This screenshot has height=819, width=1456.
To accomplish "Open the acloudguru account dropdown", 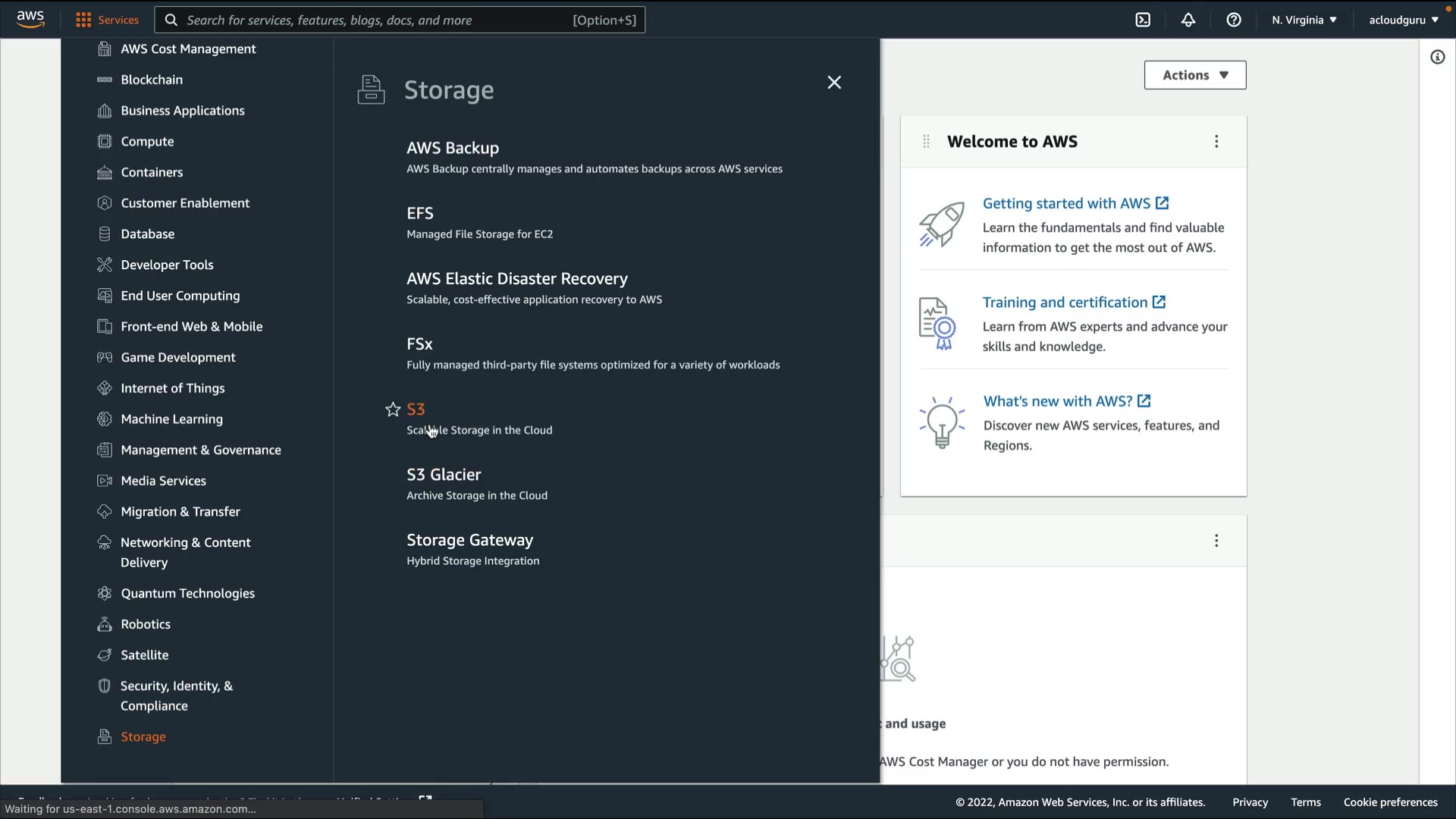I will click(x=1403, y=20).
